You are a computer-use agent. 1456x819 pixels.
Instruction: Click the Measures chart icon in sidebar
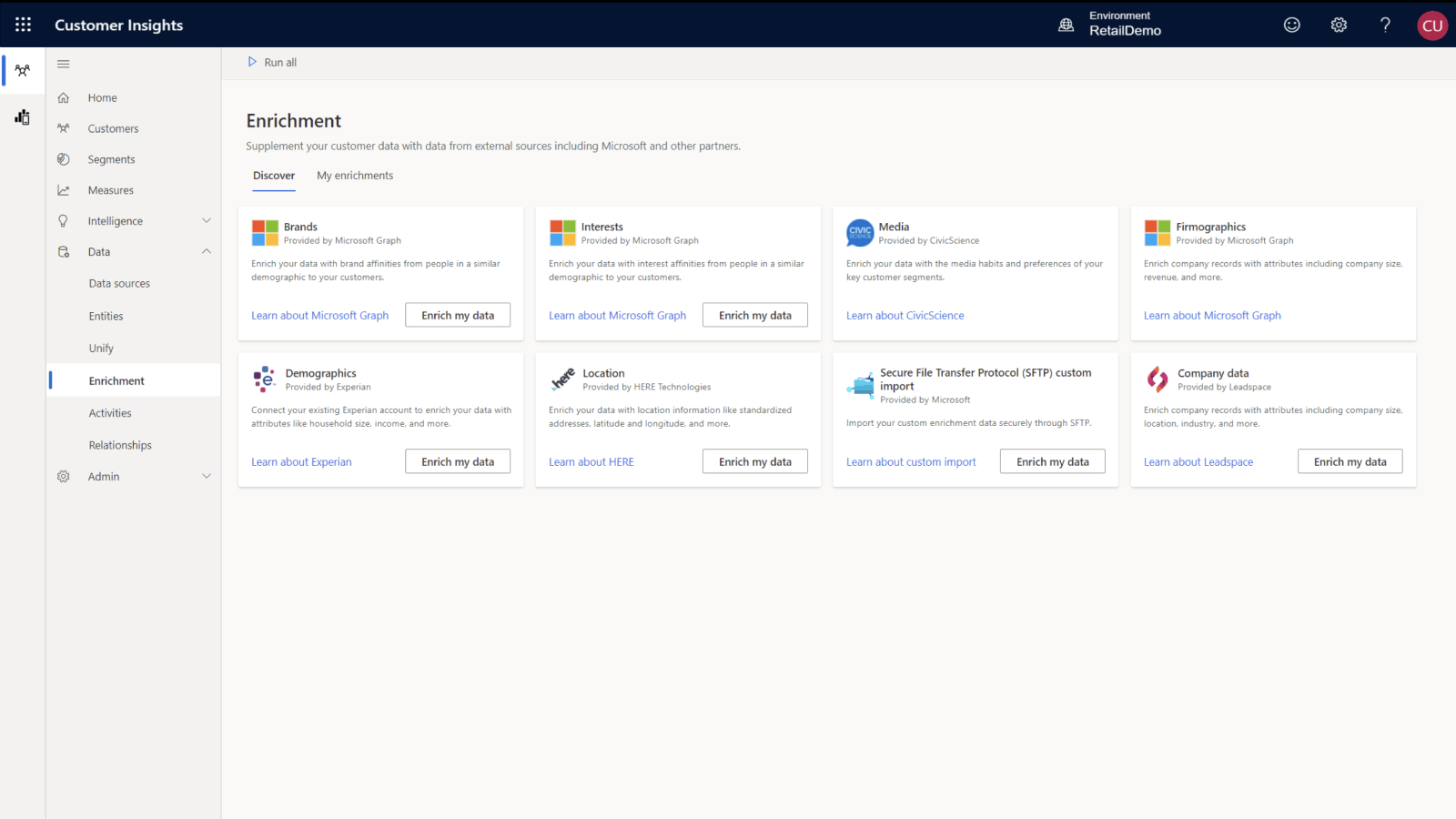coord(63,190)
